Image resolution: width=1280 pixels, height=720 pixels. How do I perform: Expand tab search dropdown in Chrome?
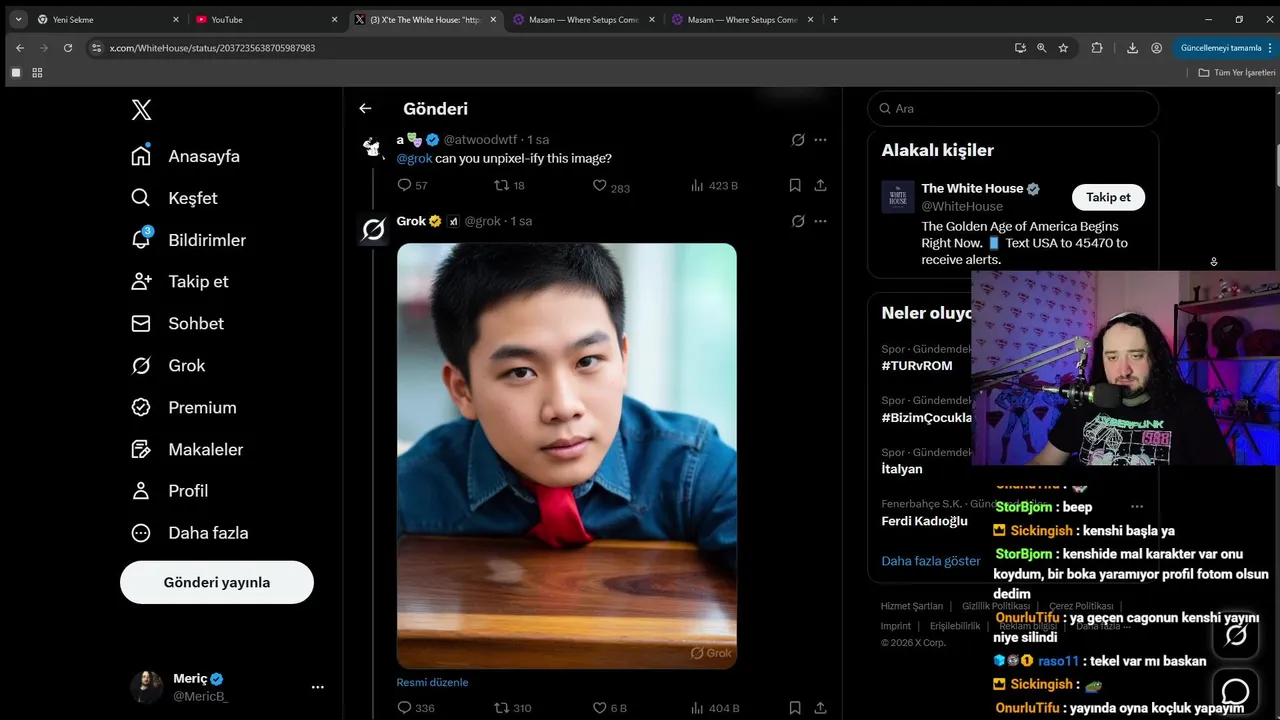point(18,19)
